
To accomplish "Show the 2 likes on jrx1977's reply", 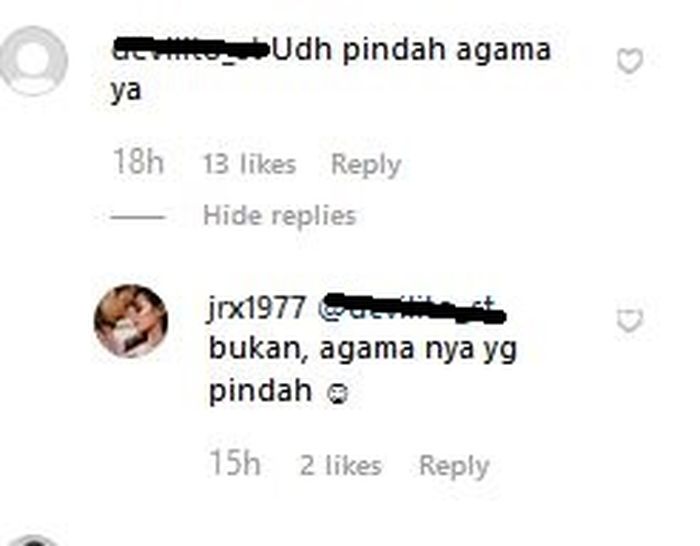I will click(x=341, y=466).
